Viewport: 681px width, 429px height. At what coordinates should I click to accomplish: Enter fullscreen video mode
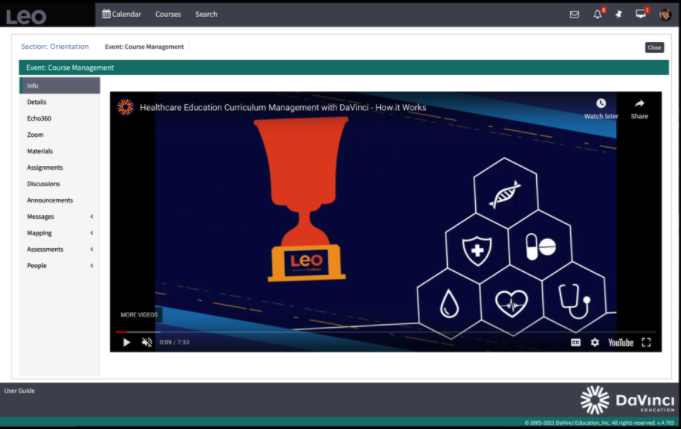tap(646, 342)
